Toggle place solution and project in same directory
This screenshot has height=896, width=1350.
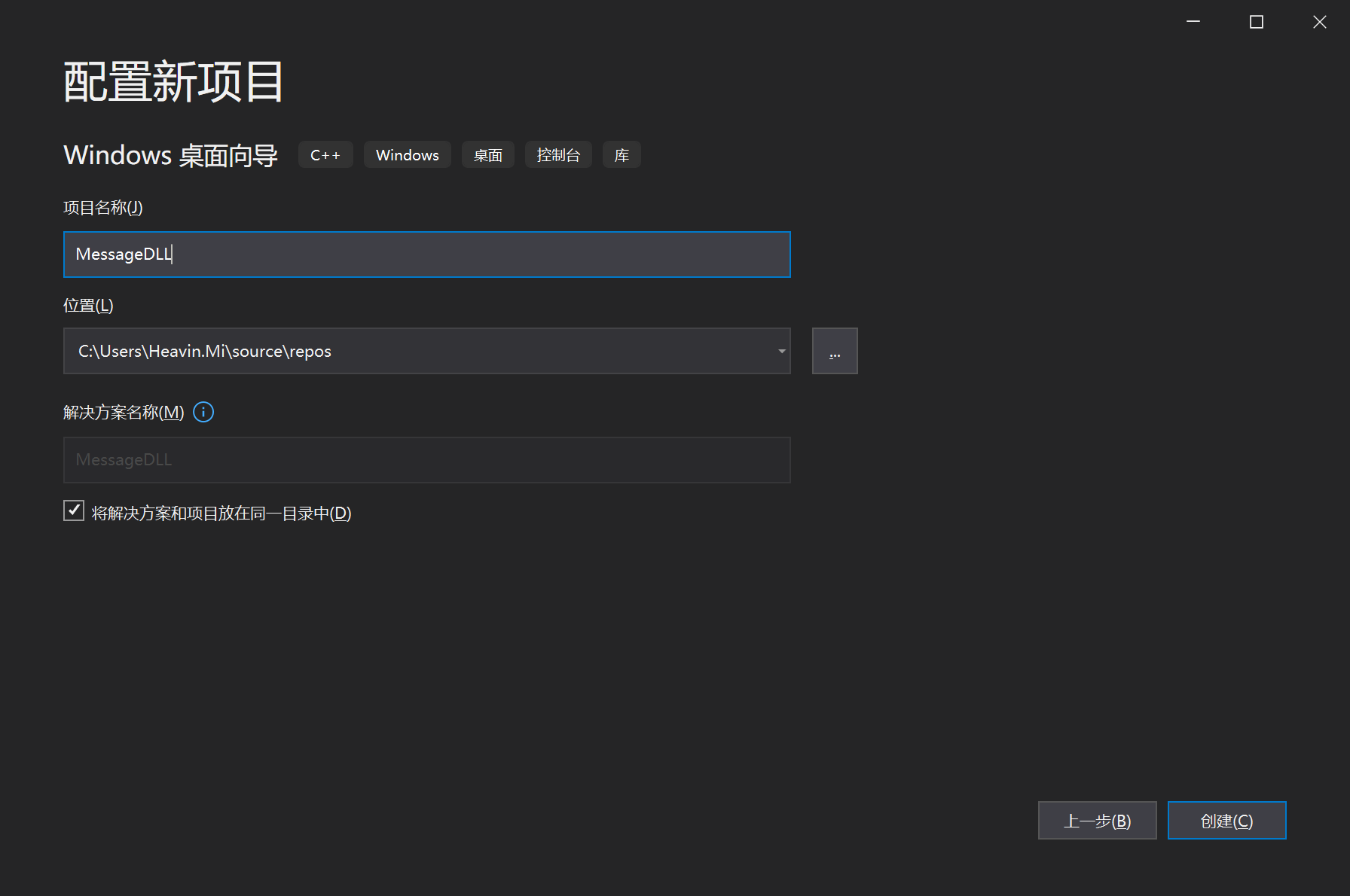click(74, 510)
